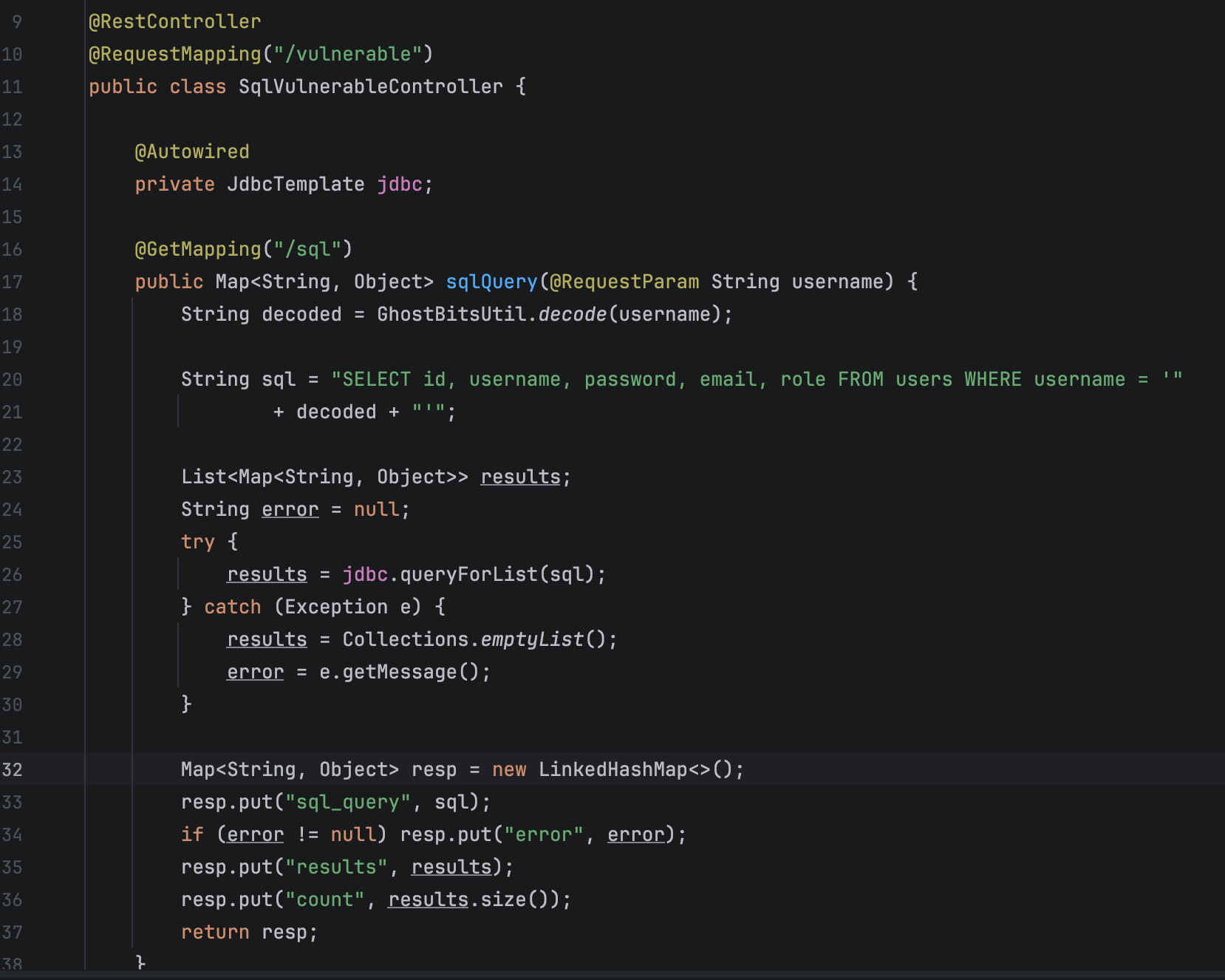Click the "count" string literal

(324, 899)
